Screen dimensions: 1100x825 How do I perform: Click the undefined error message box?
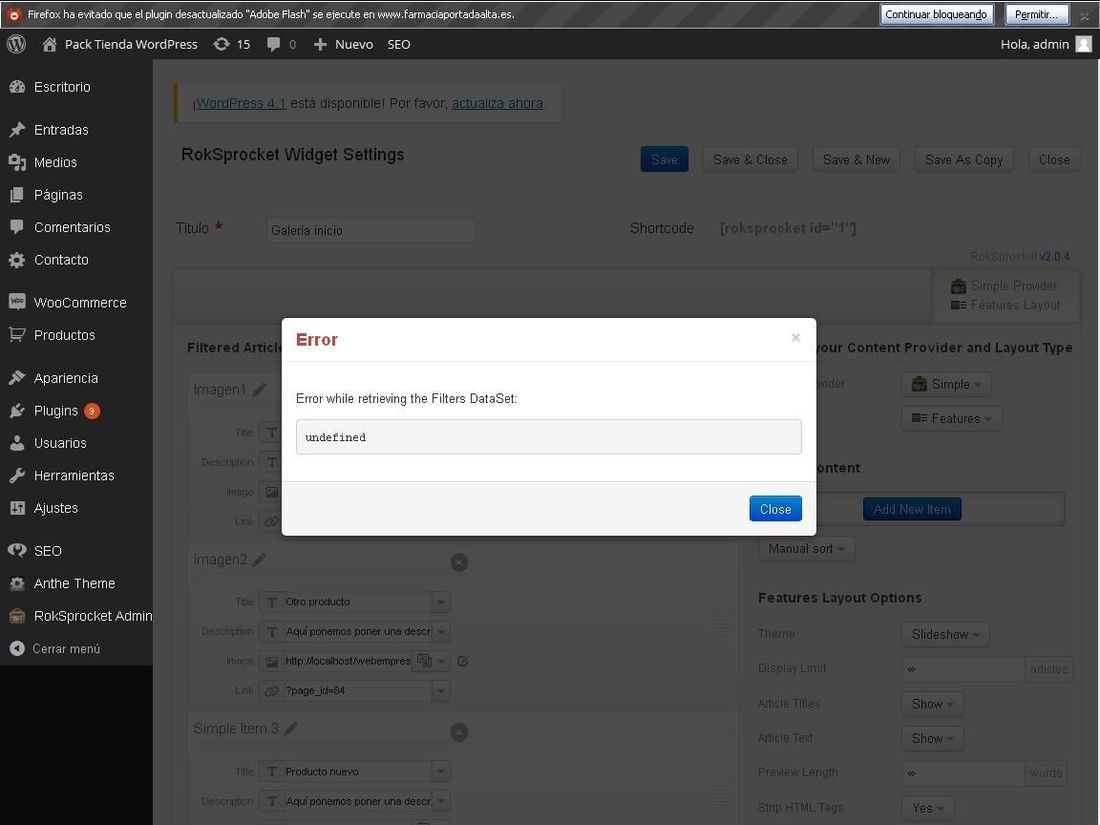coord(549,437)
